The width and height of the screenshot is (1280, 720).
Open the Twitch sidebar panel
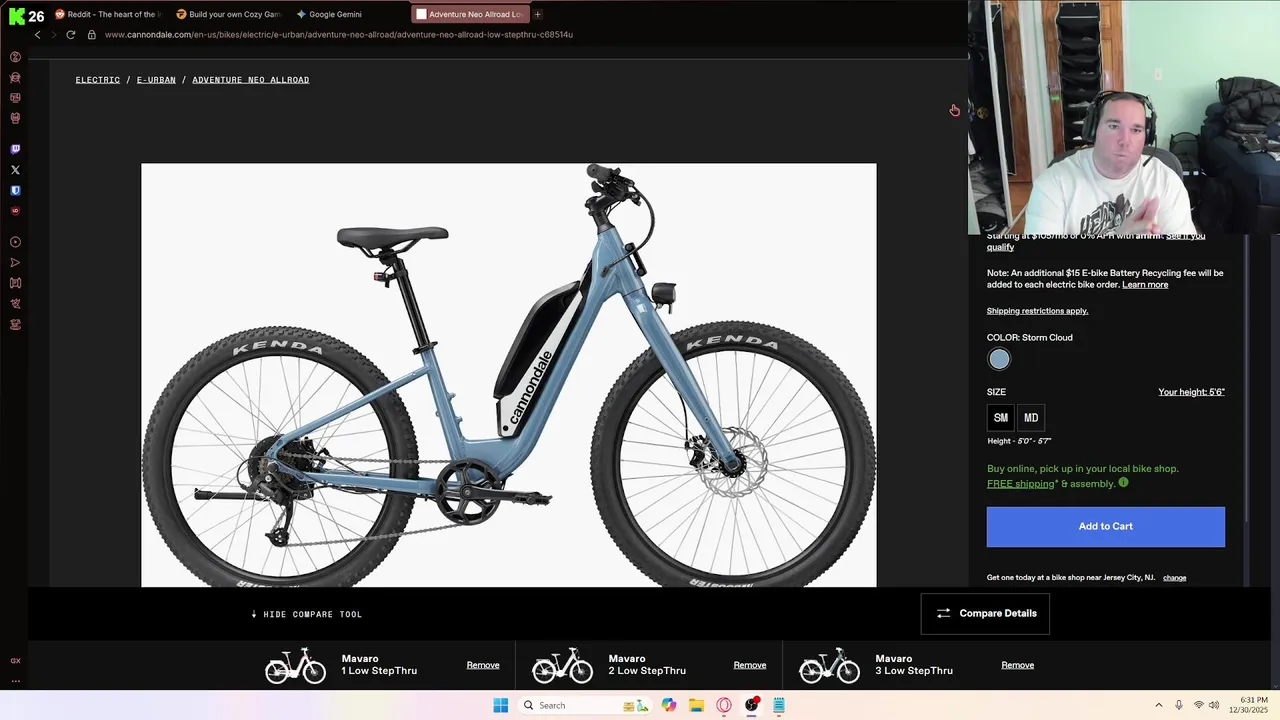pyautogui.click(x=15, y=149)
